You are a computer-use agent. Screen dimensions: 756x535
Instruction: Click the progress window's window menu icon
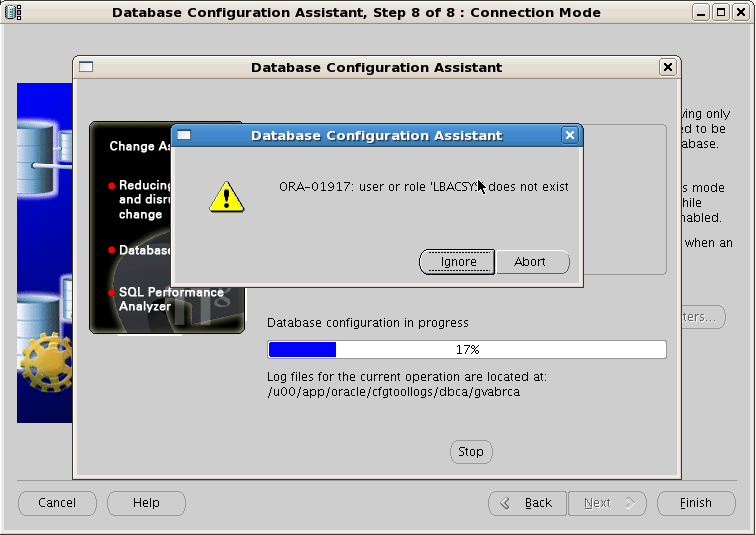pos(86,67)
